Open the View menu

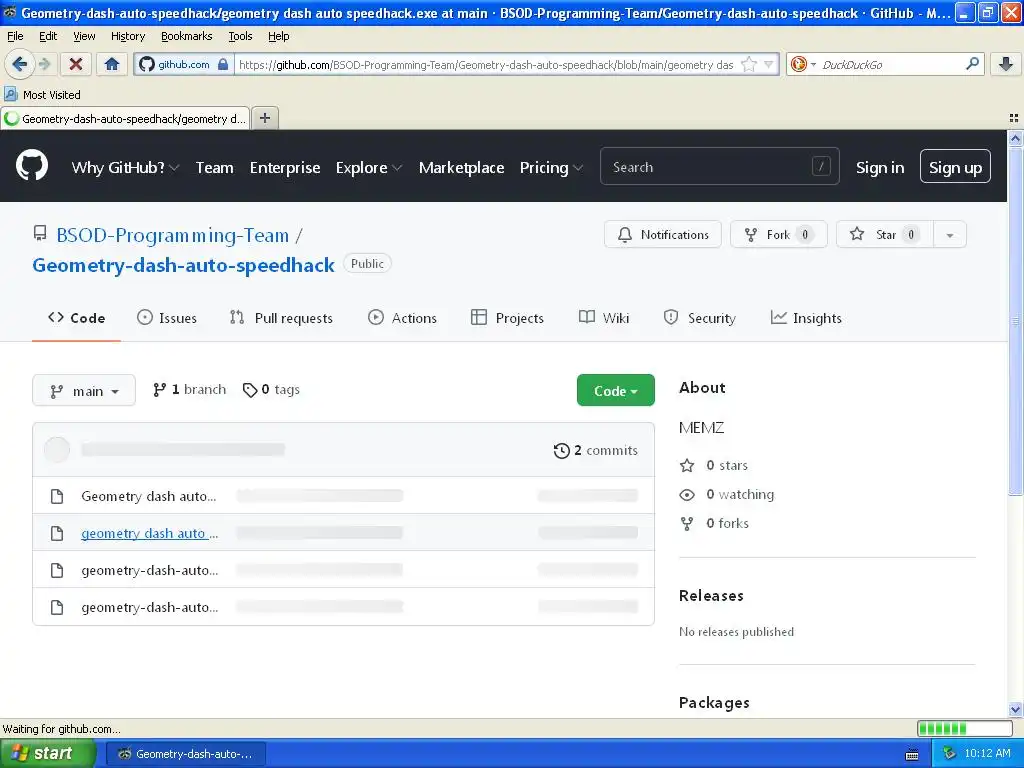pos(84,36)
